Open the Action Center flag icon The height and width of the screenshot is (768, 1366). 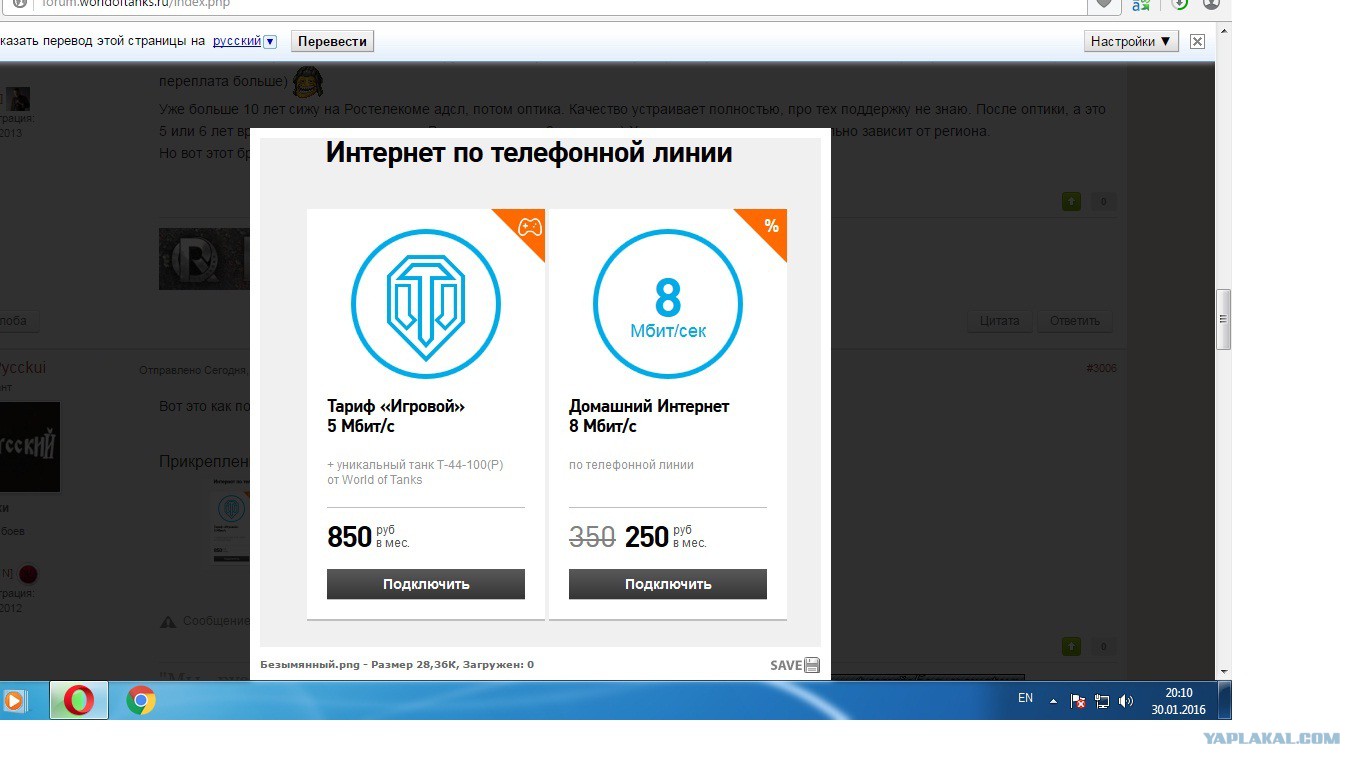coord(1078,702)
